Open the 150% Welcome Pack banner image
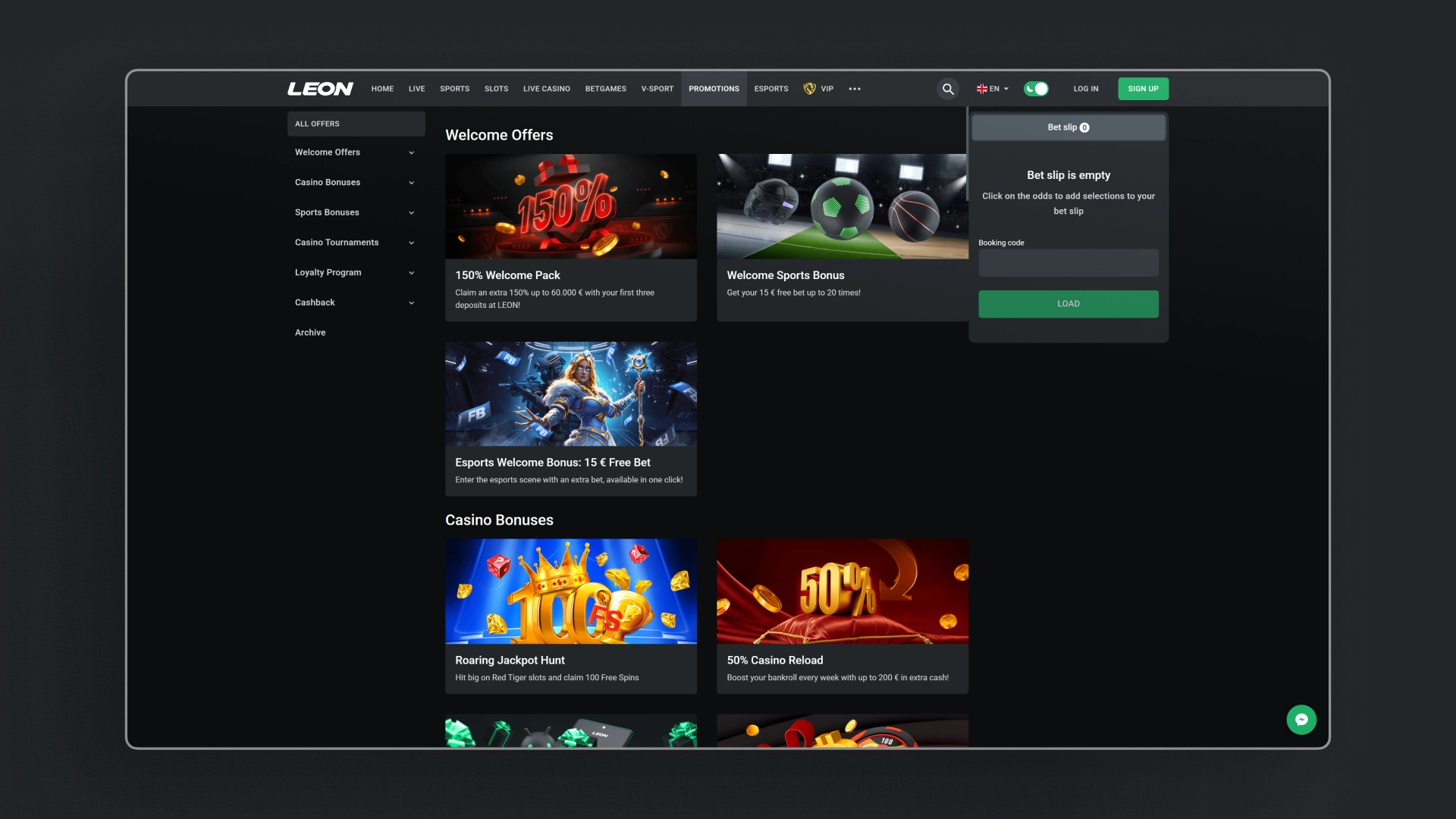This screenshot has width=1456, height=819. (x=570, y=206)
